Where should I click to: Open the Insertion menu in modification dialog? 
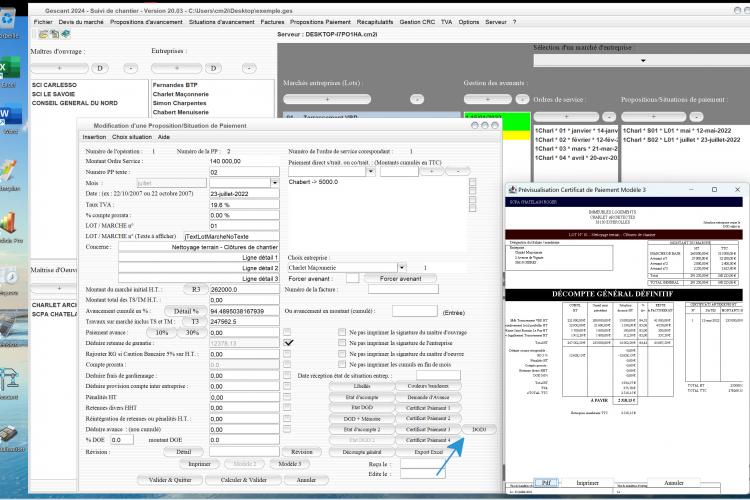(94, 137)
